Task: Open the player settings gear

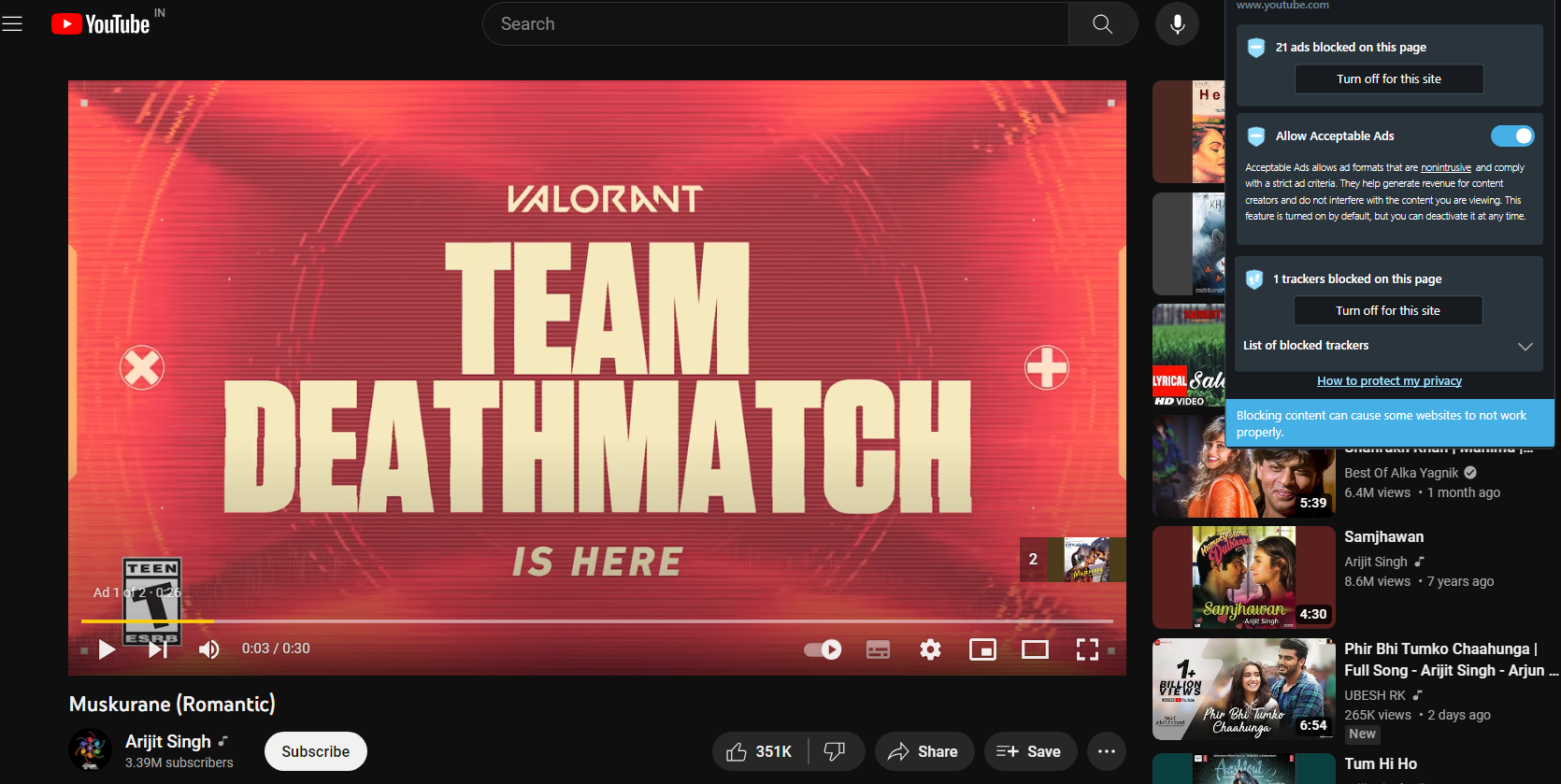Action: [930, 649]
